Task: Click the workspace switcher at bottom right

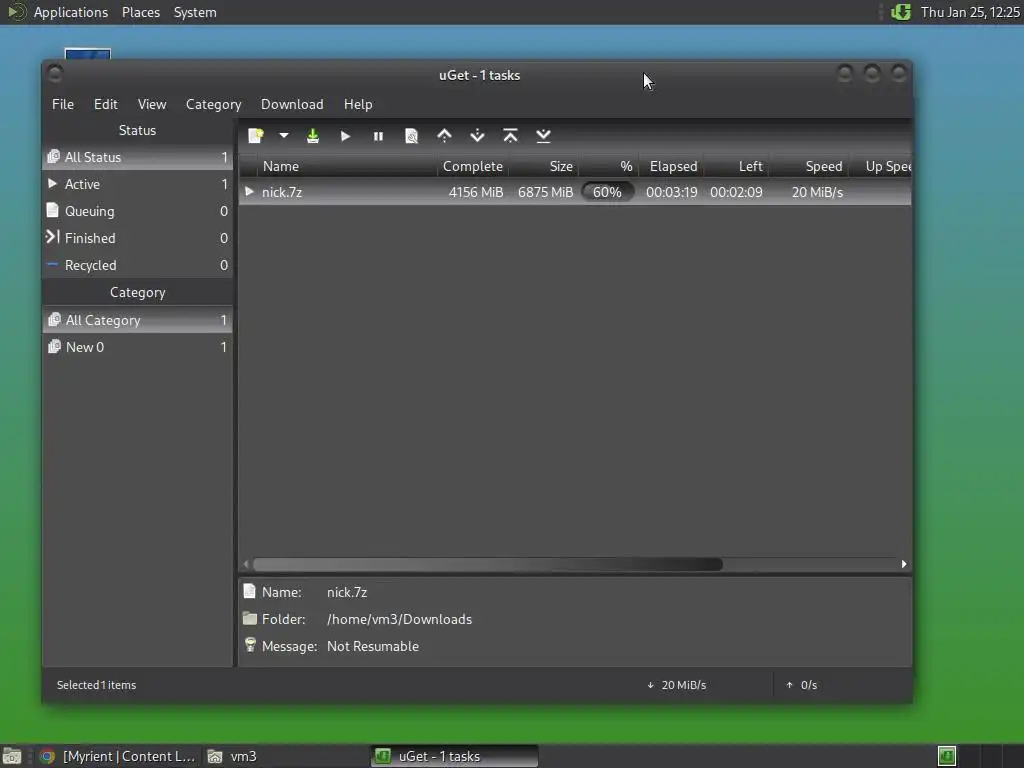Action: (x=980, y=756)
